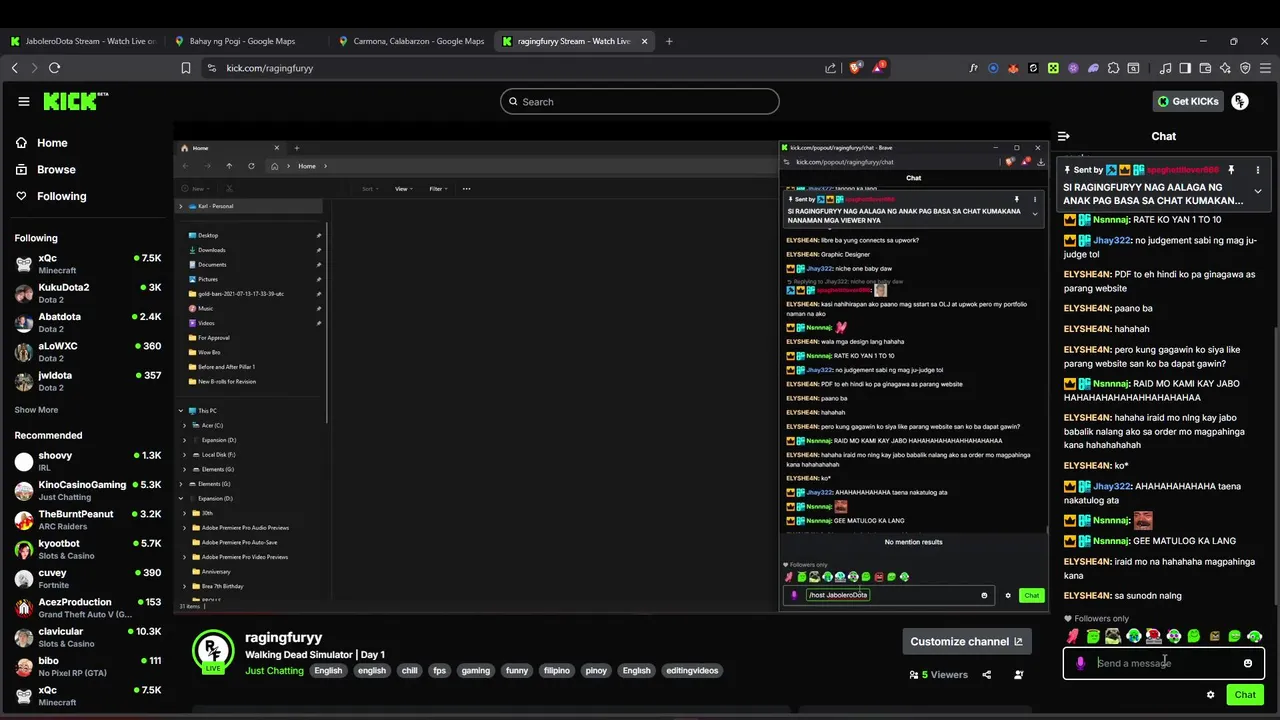Click the green square extension icon
Viewport: 1280px width, 720px height.
click(1053, 68)
